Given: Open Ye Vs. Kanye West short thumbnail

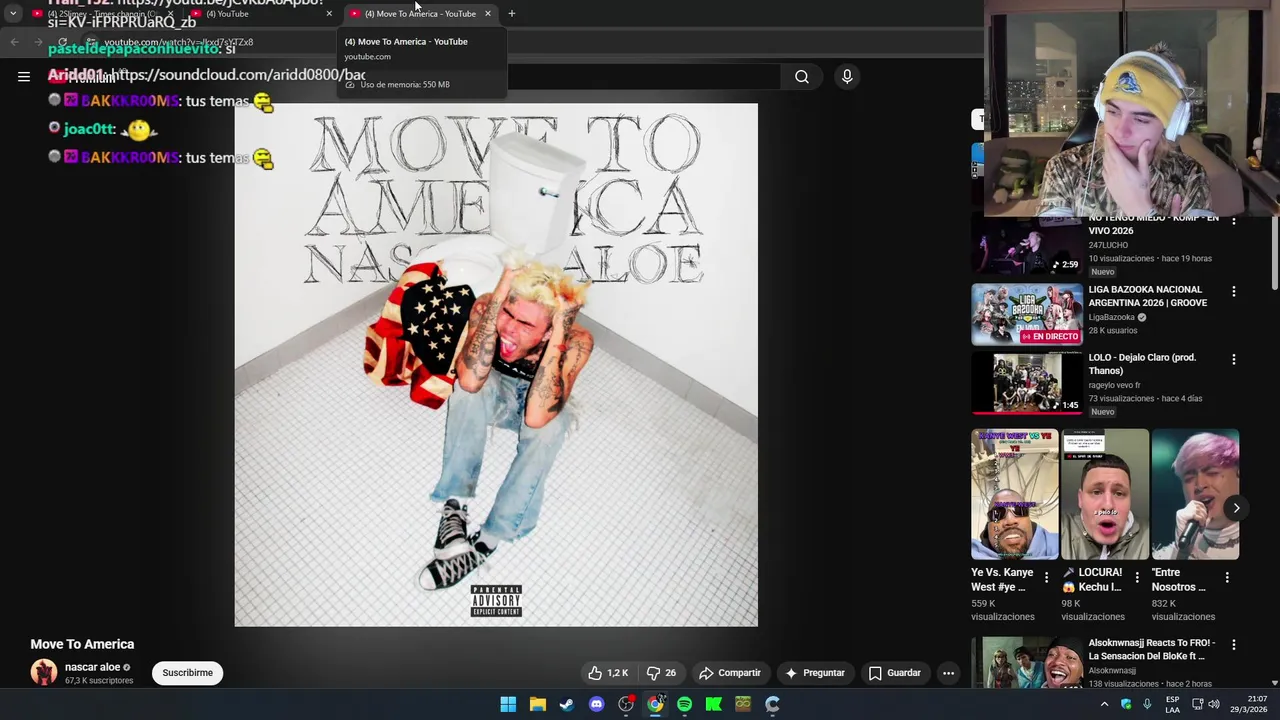Looking at the screenshot, I should pos(1015,494).
